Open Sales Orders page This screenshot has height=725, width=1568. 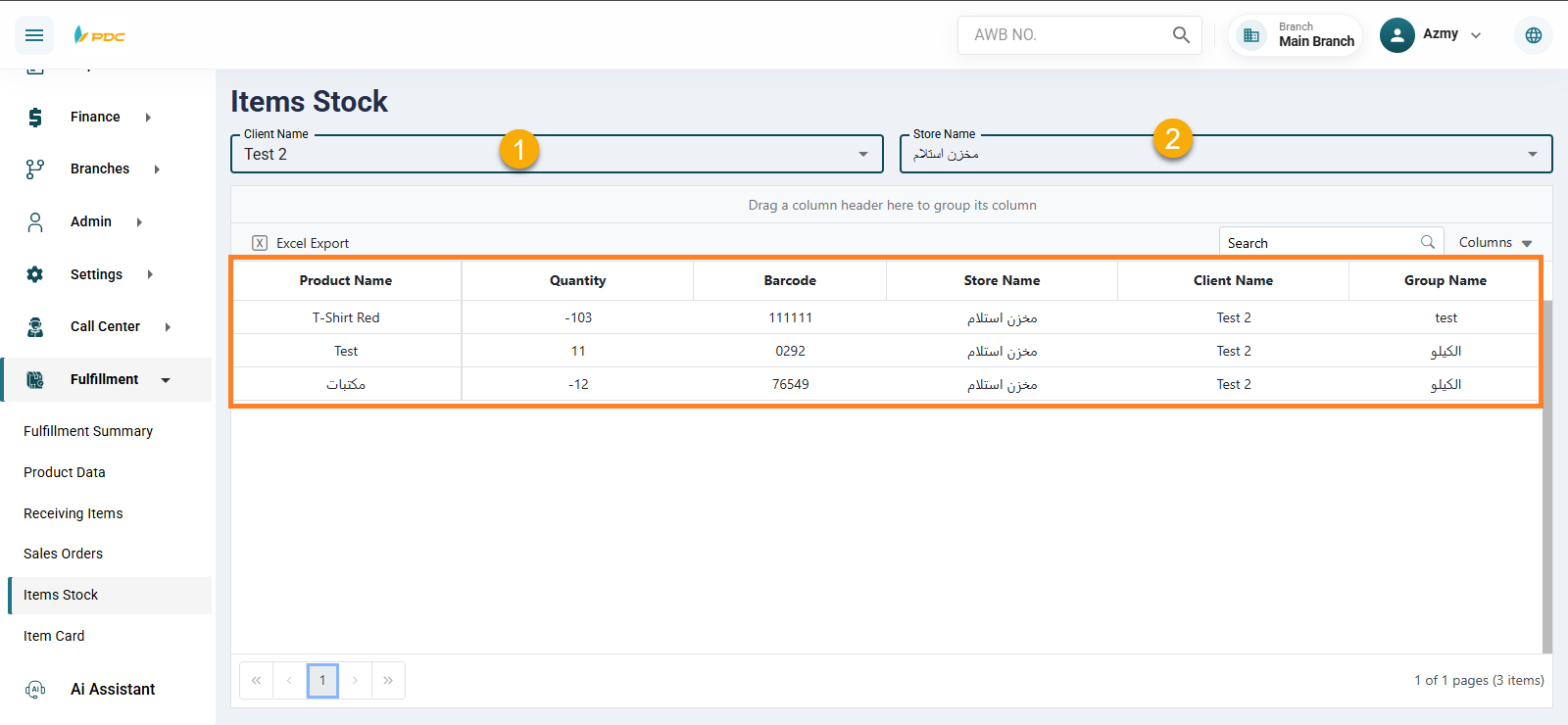click(63, 554)
